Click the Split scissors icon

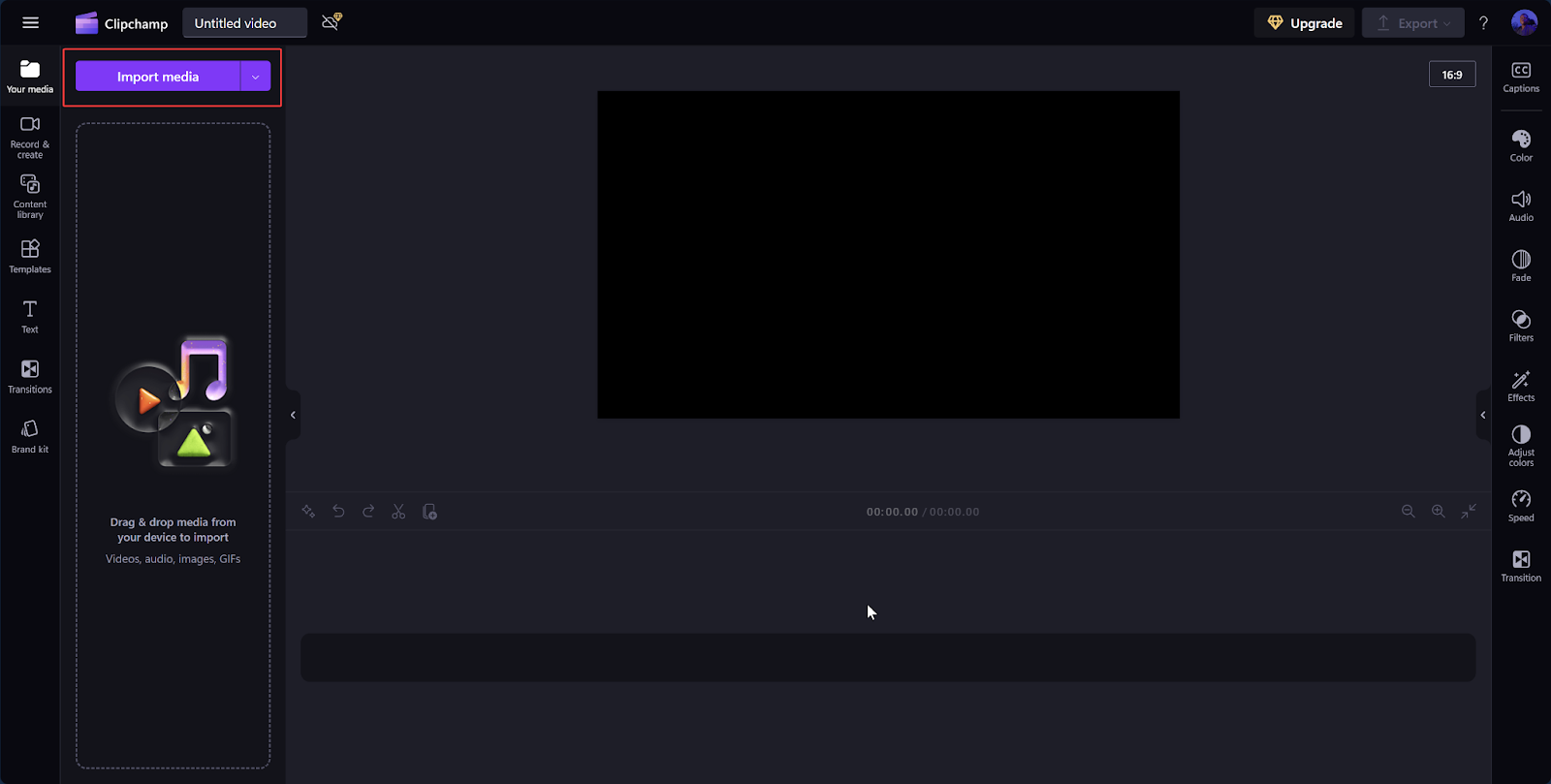pos(398,512)
